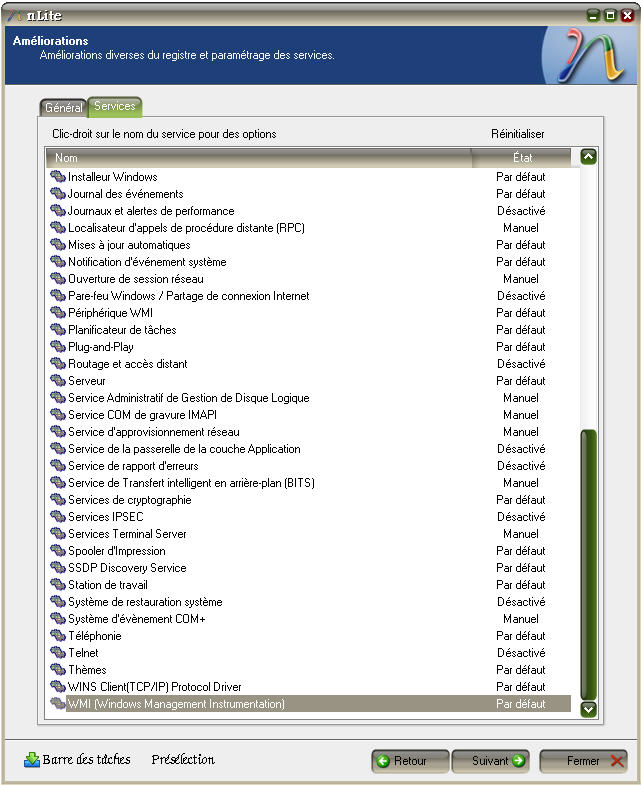This screenshot has width=641, height=785.
Task: Click the Désactivé state of Routage et accès distant
Action: coord(521,363)
